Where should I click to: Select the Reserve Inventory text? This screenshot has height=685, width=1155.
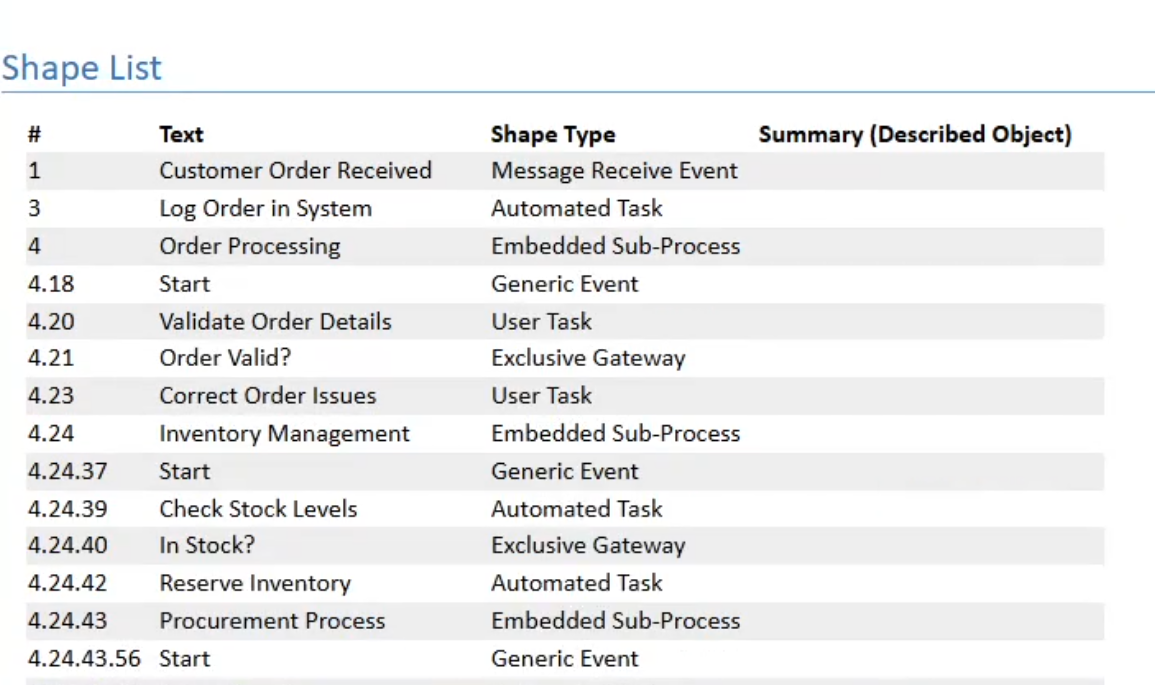tap(255, 584)
